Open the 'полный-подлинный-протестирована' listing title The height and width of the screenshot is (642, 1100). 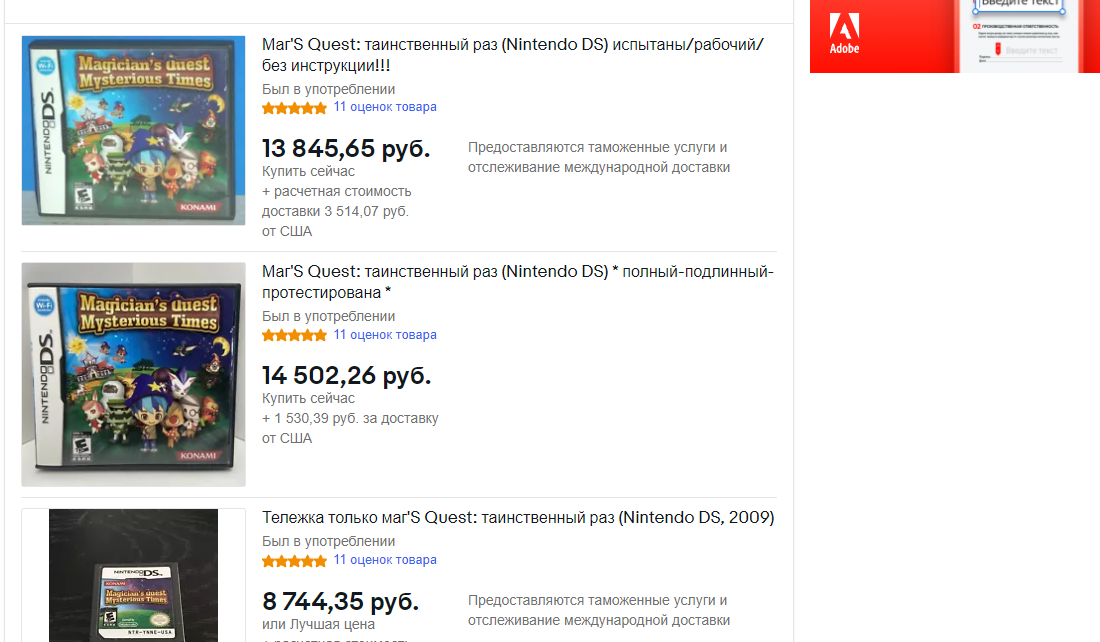[x=517, y=282]
